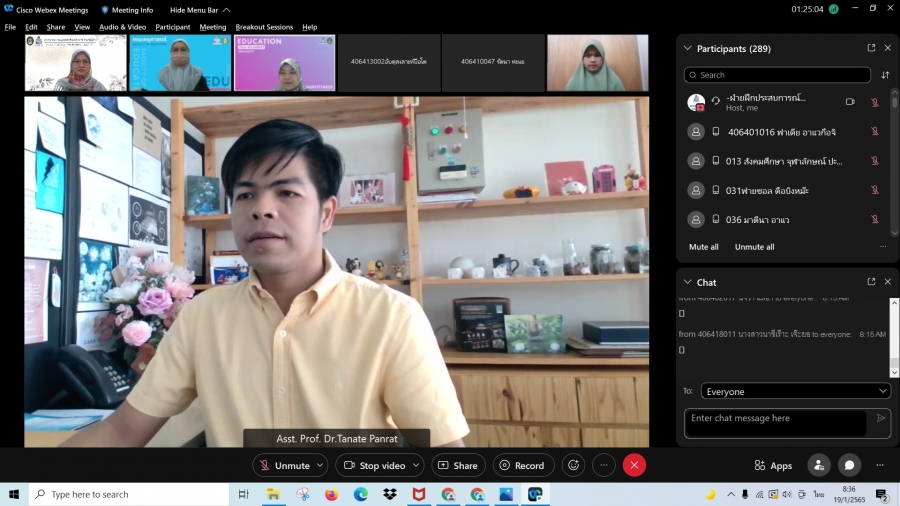The width and height of the screenshot is (900, 506).
Task: Collapse the Participants panel chevron
Action: coord(687,48)
